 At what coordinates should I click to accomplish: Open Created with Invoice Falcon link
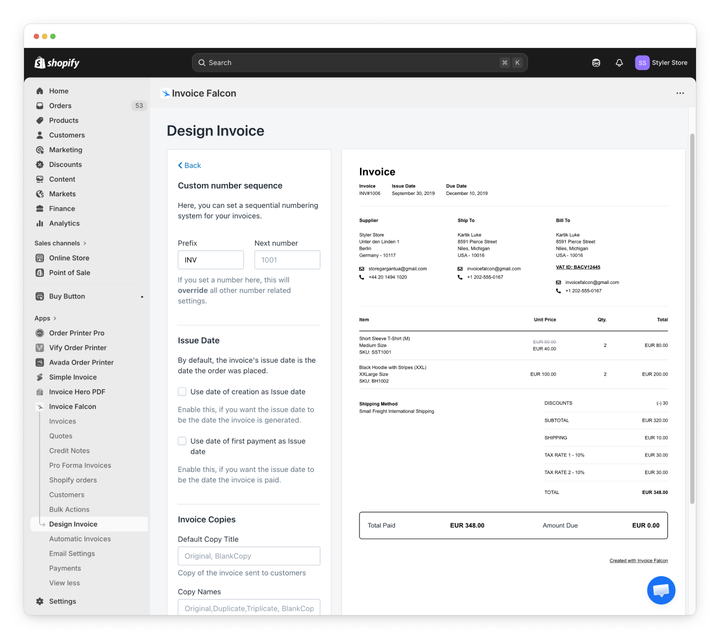click(638, 561)
